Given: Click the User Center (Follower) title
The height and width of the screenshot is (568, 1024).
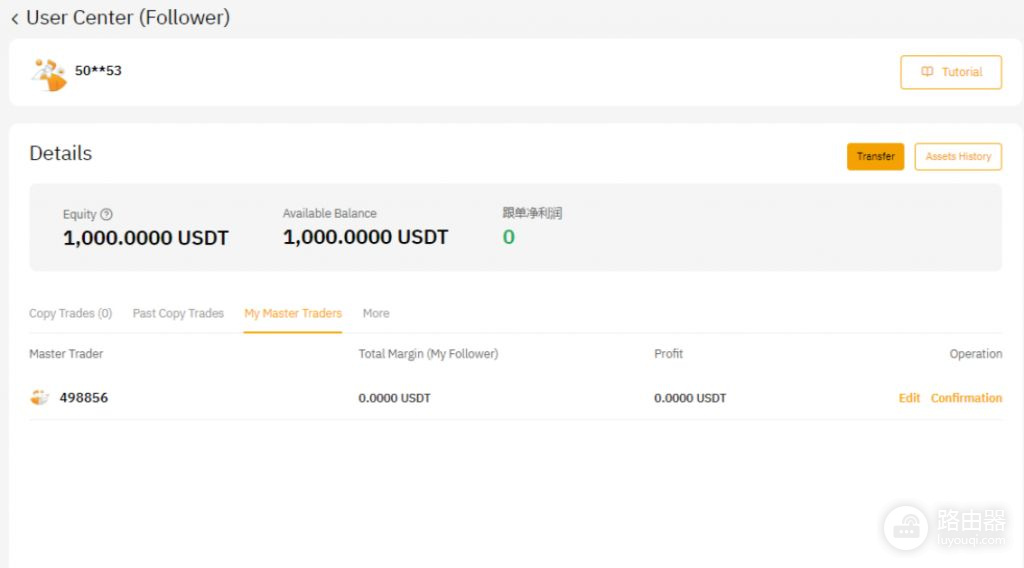Looking at the screenshot, I should 128,18.
